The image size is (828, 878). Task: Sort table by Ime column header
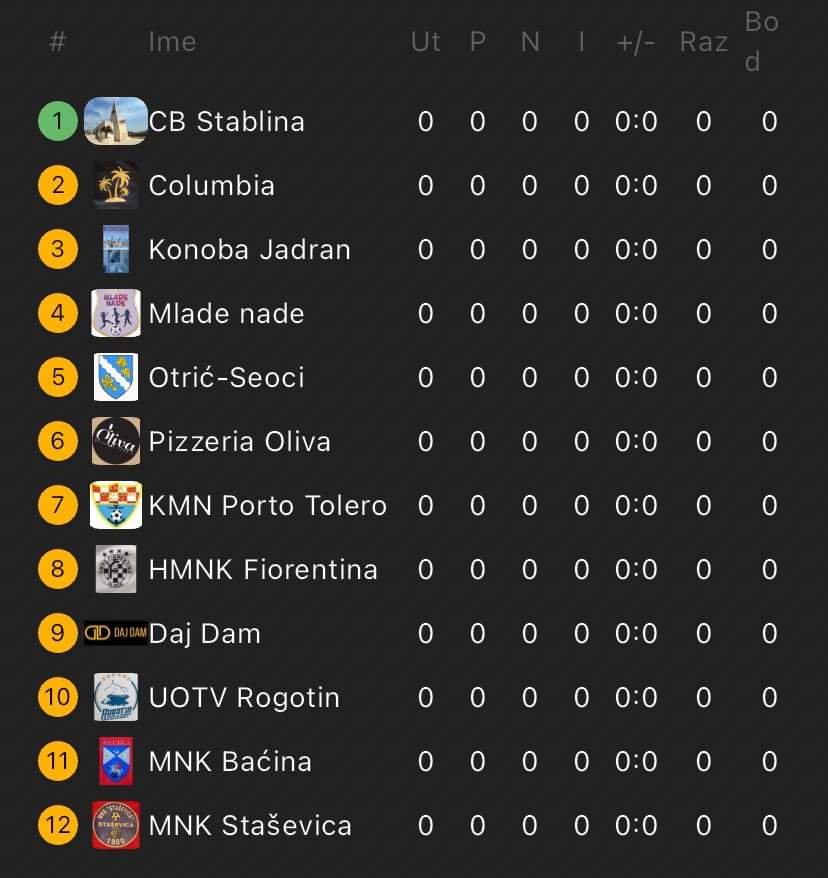[172, 42]
